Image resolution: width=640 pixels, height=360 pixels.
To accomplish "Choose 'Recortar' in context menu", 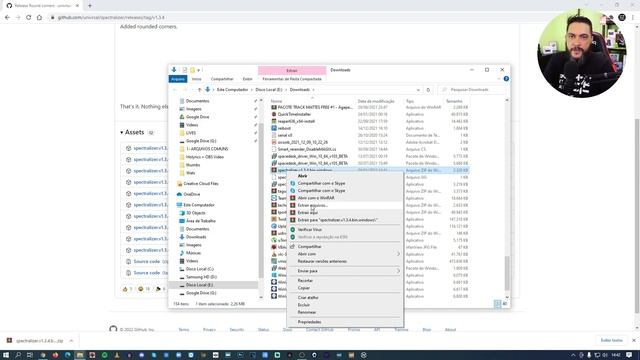I will click(x=305, y=280).
